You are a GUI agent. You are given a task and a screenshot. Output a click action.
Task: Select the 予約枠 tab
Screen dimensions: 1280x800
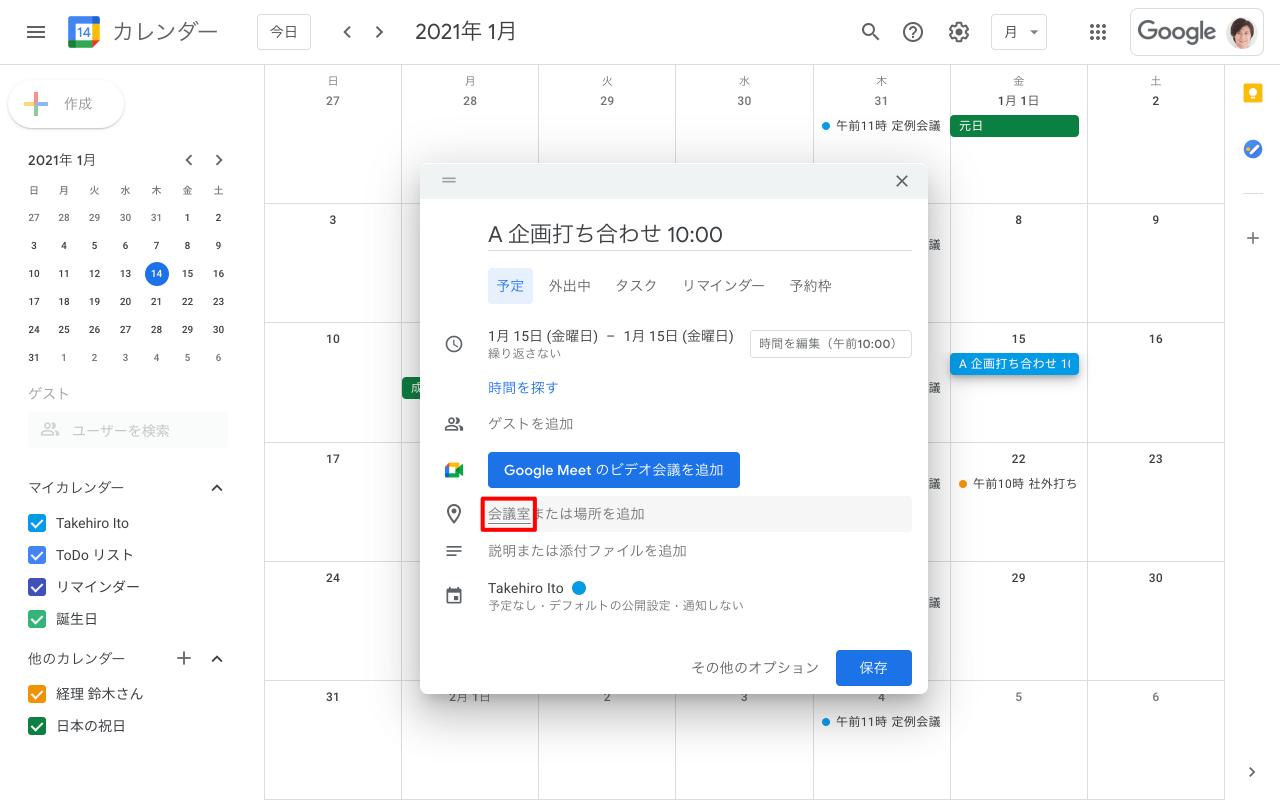tap(811, 286)
